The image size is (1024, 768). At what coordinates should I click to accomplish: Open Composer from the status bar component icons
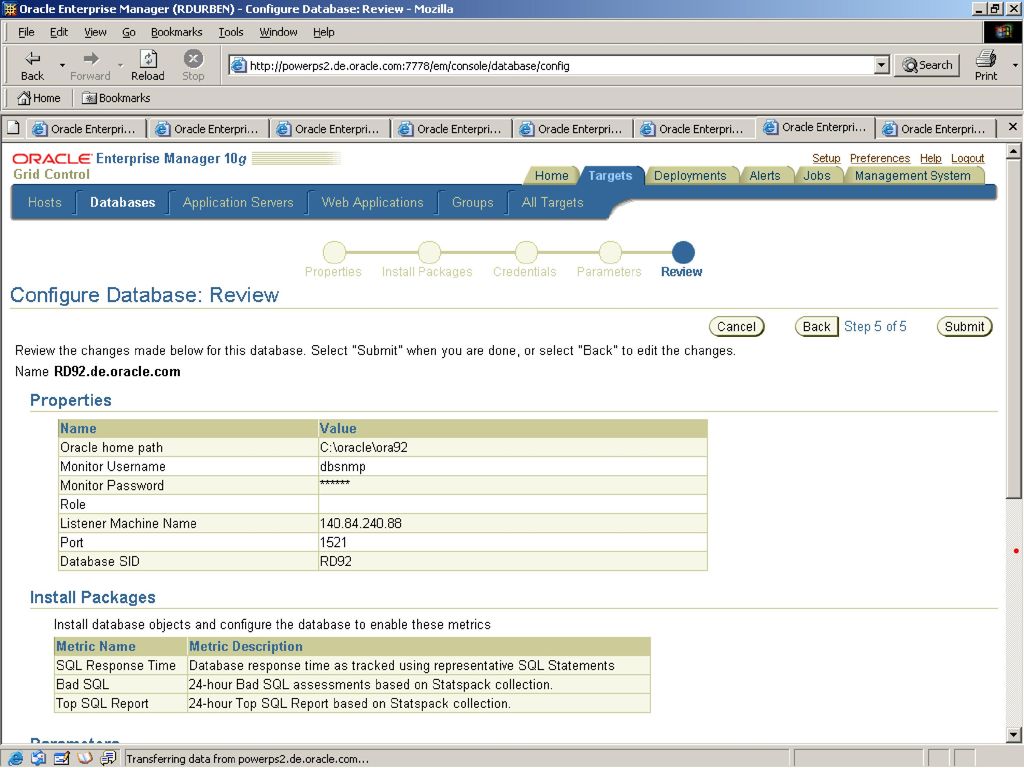point(62,758)
